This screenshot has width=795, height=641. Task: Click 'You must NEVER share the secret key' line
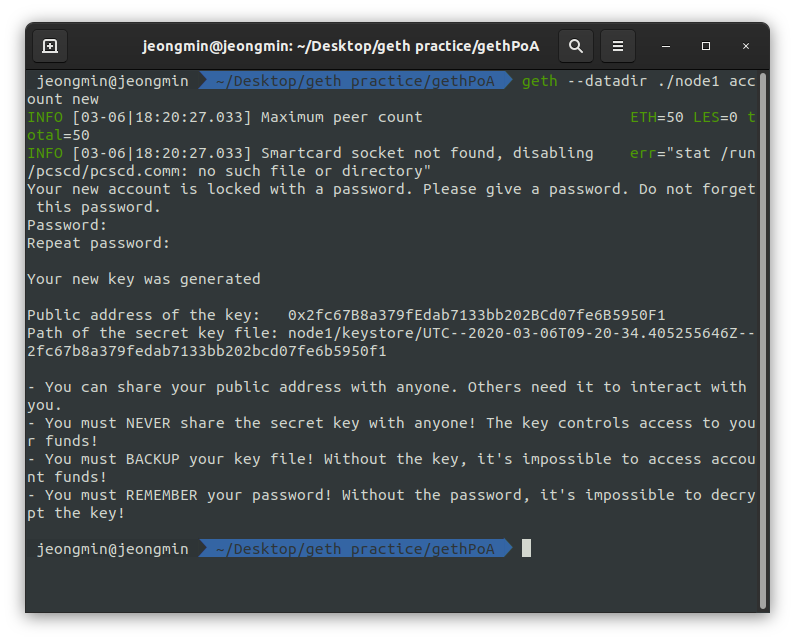pyautogui.click(x=391, y=423)
